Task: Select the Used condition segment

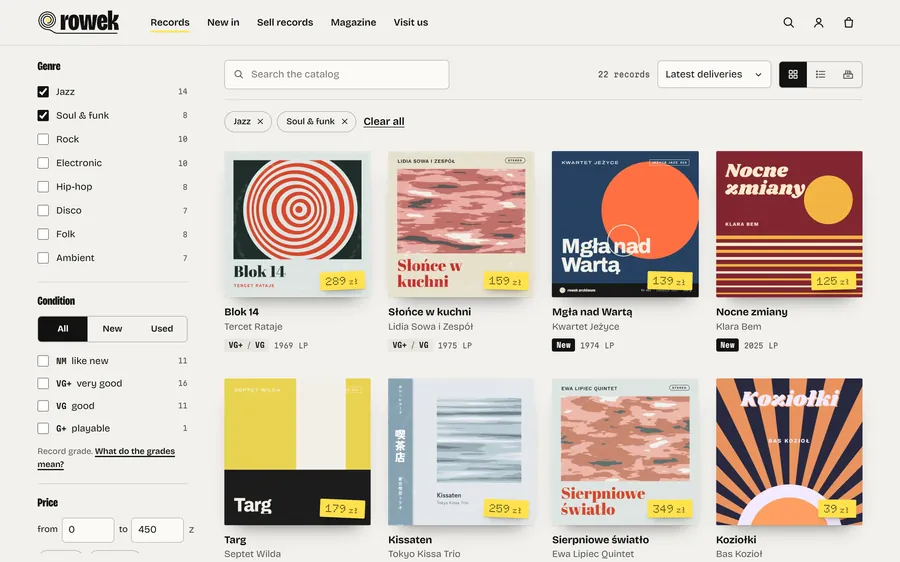Action: [x=162, y=329]
